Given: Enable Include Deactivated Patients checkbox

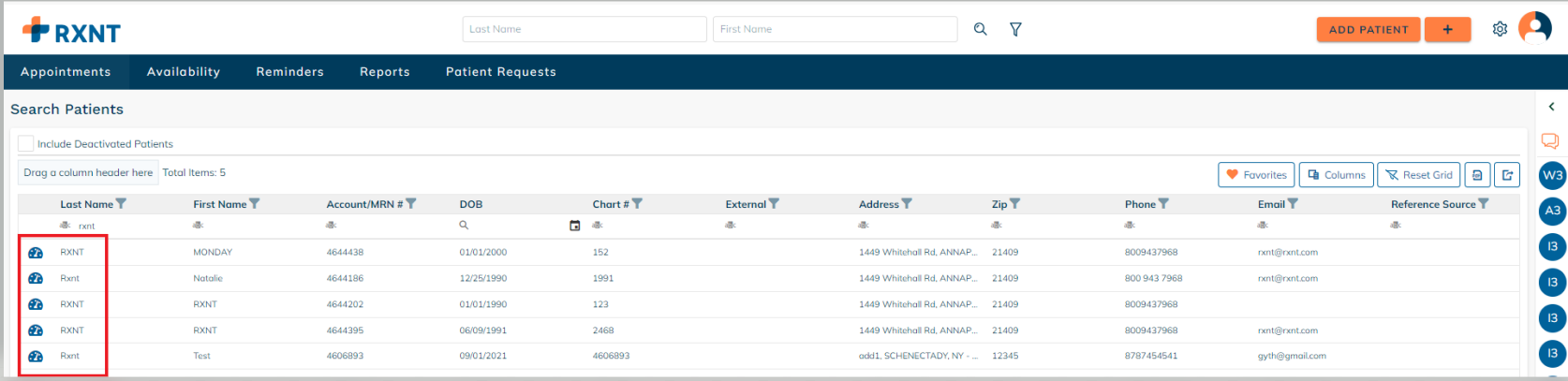Looking at the screenshot, I should tap(26, 143).
